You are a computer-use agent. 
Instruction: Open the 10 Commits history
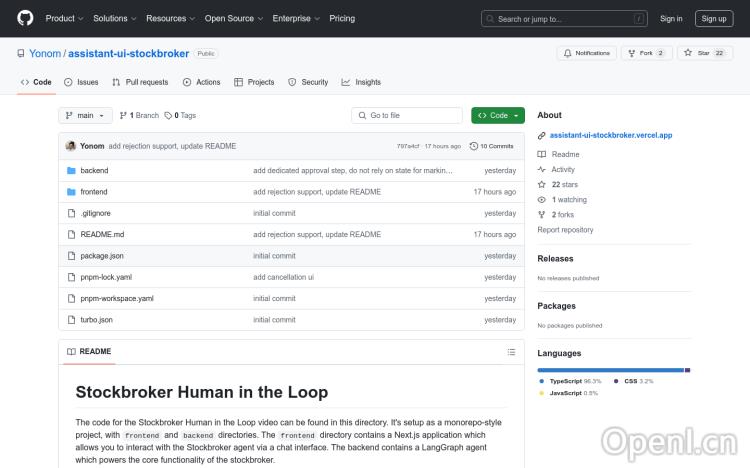492,146
